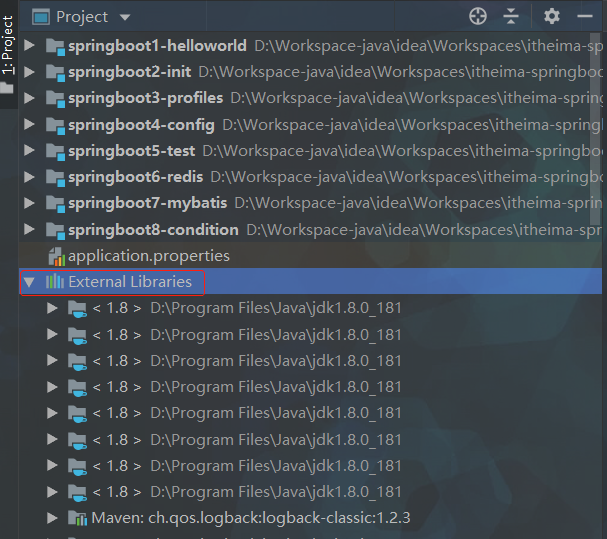Viewport: 607px width, 539px height.
Task: Select springboot3-profiles in the project tree
Action: (146, 98)
